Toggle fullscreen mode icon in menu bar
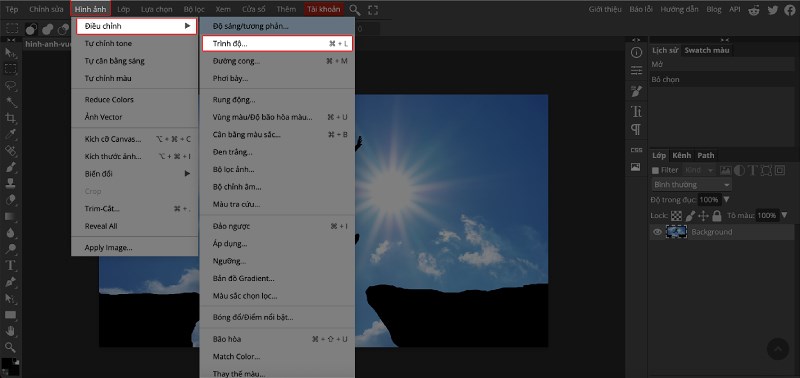 pyautogui.click(x=373, y=10)
